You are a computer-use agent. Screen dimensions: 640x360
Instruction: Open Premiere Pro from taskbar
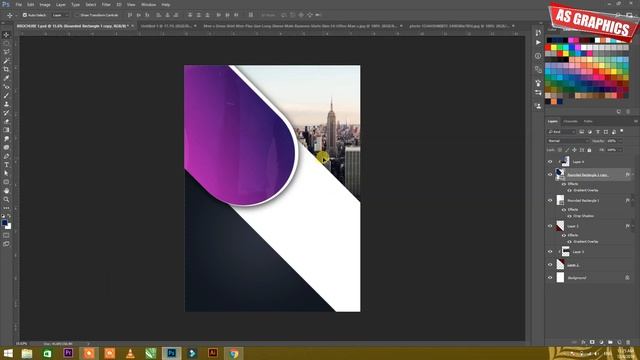coord(68,353)
